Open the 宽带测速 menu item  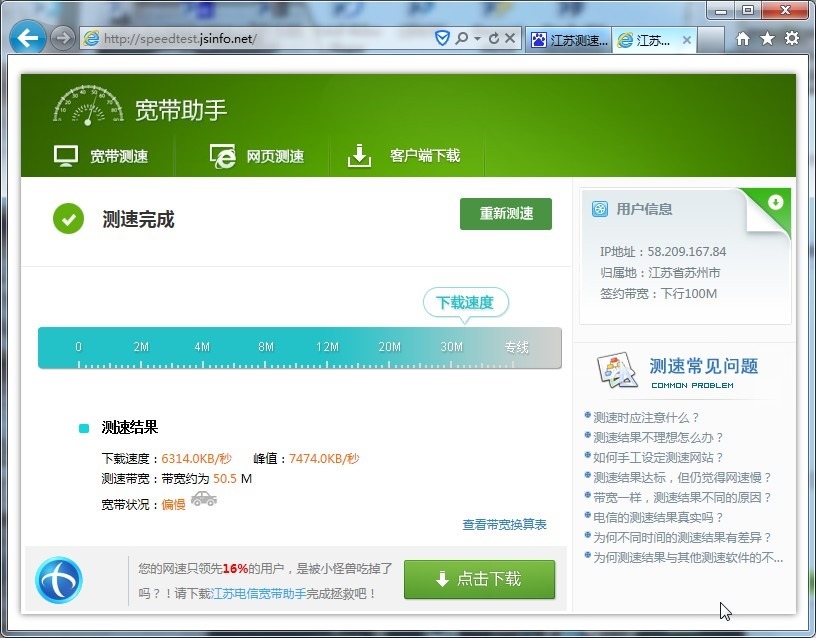point(119,156)
